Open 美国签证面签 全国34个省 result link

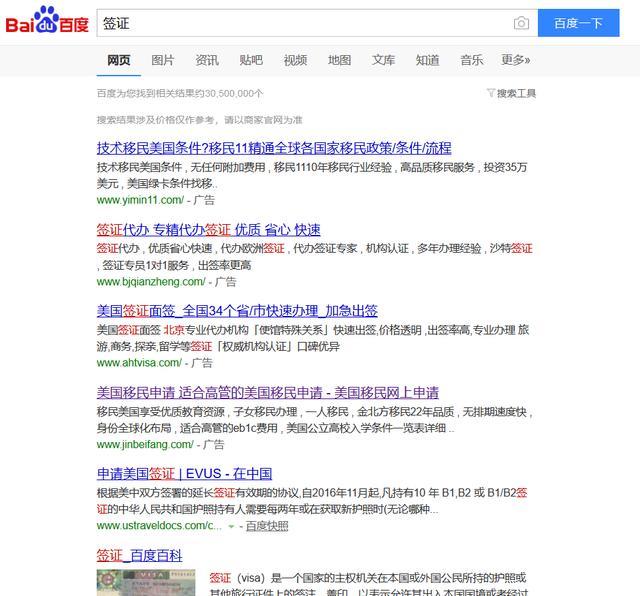tap(237, 311)
